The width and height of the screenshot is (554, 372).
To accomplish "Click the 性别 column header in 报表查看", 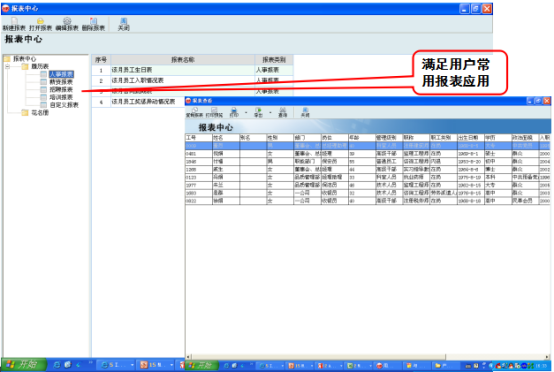I will click(x=280, y=137).
